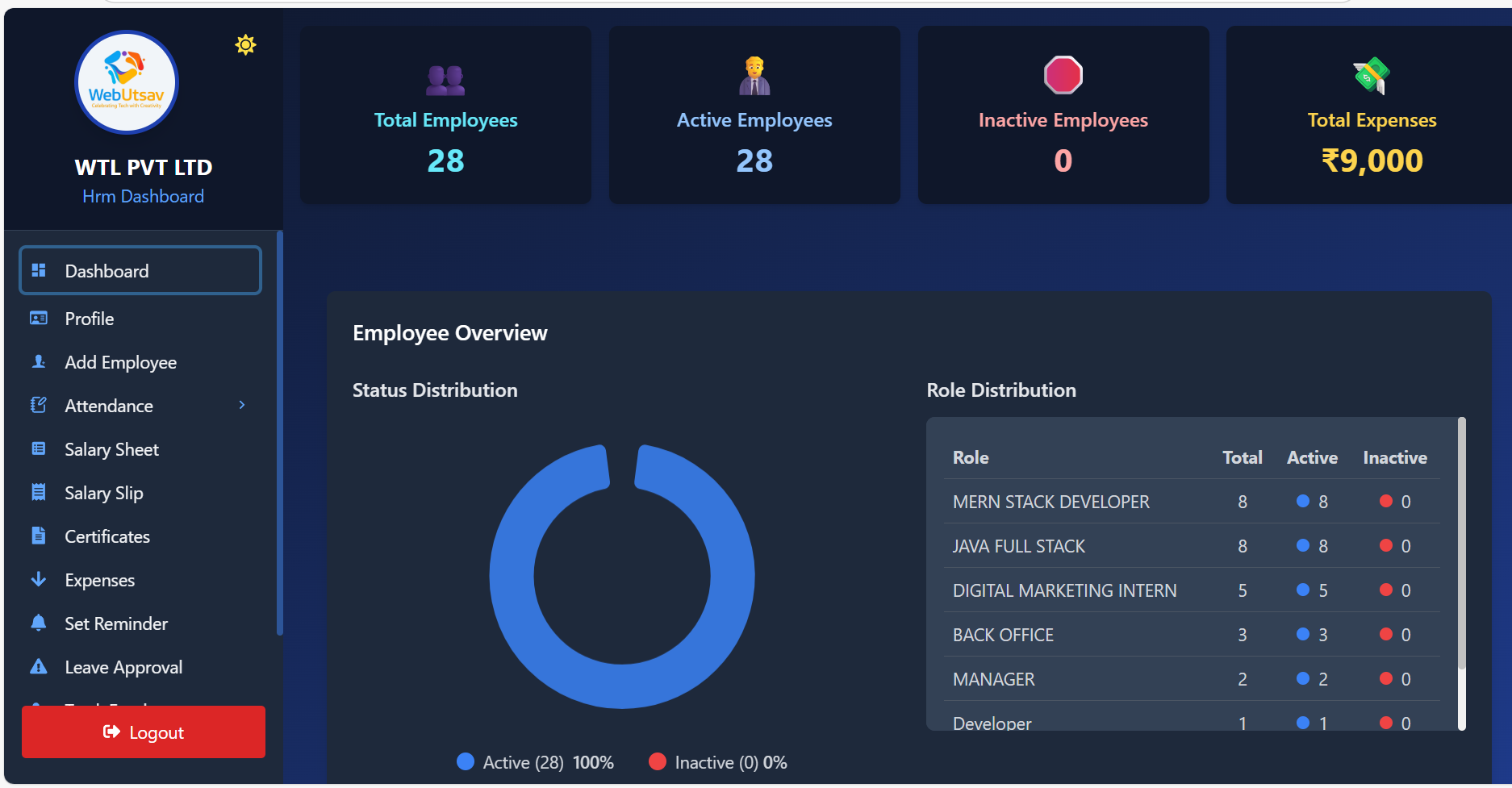Toggle light mode with the sun icon
Screen dimensions: 1512x788
point(245,45)
